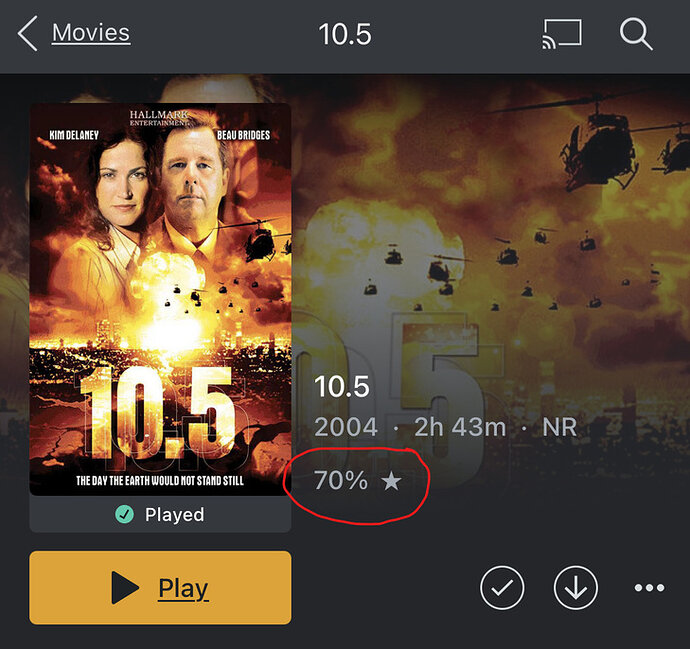Viewport: 690px width, 649px height.
Task: Open search with the magnifier icon
Action: pyautogui.click(x=636, y=33)
